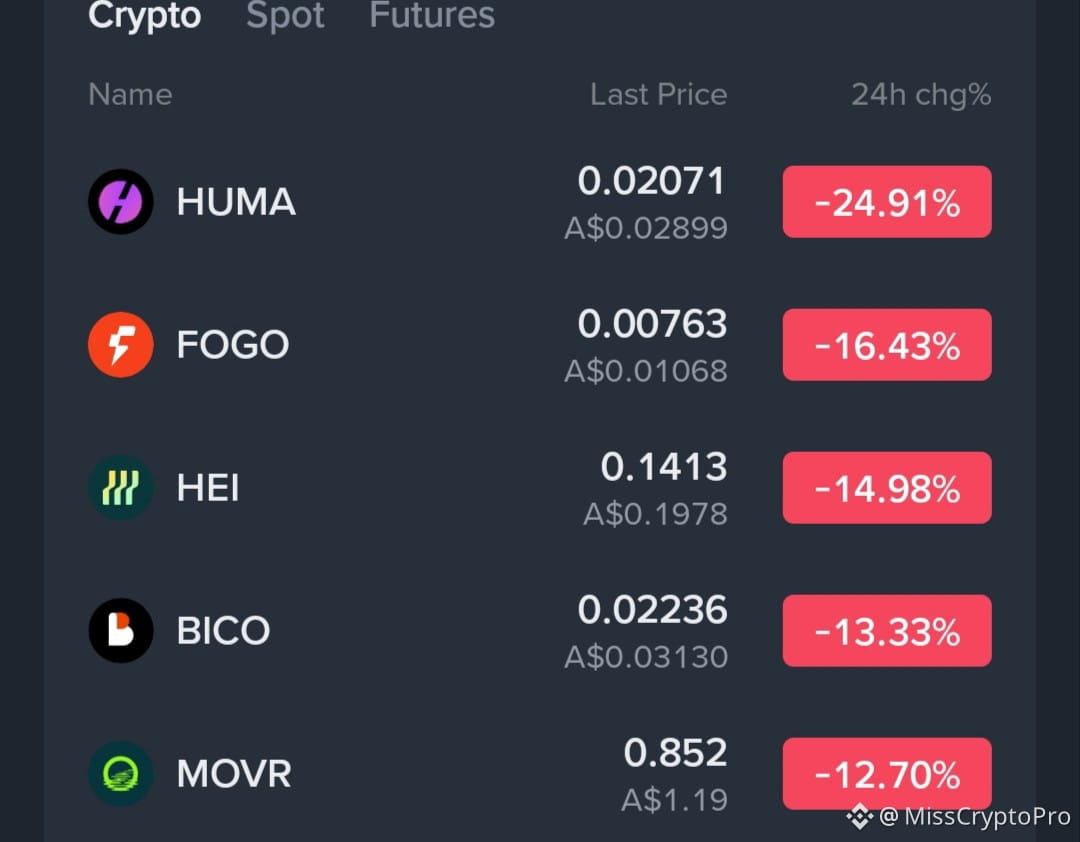Open the HUMA coin icon
This screenshot has height=842, width=1080.
[x=121, y=202]
